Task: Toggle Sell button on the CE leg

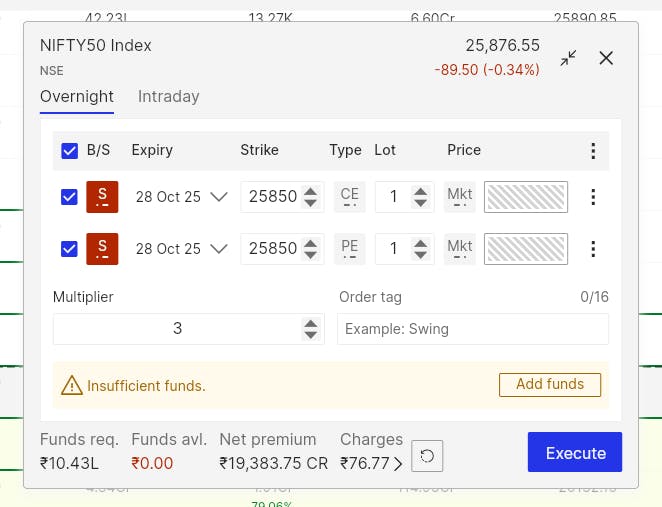Action: click(102, 197)
